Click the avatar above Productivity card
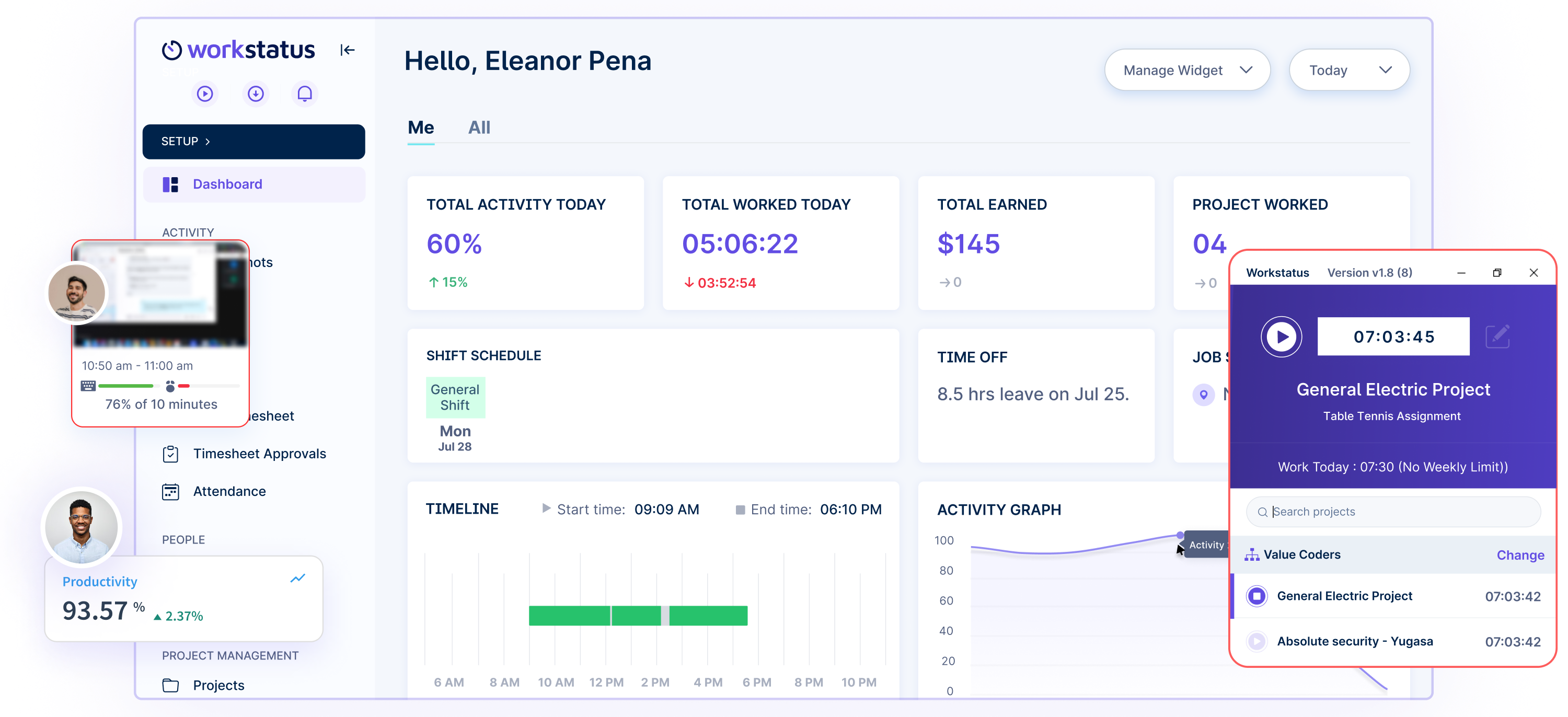The image size is (1568, 717). coord(82,527)
